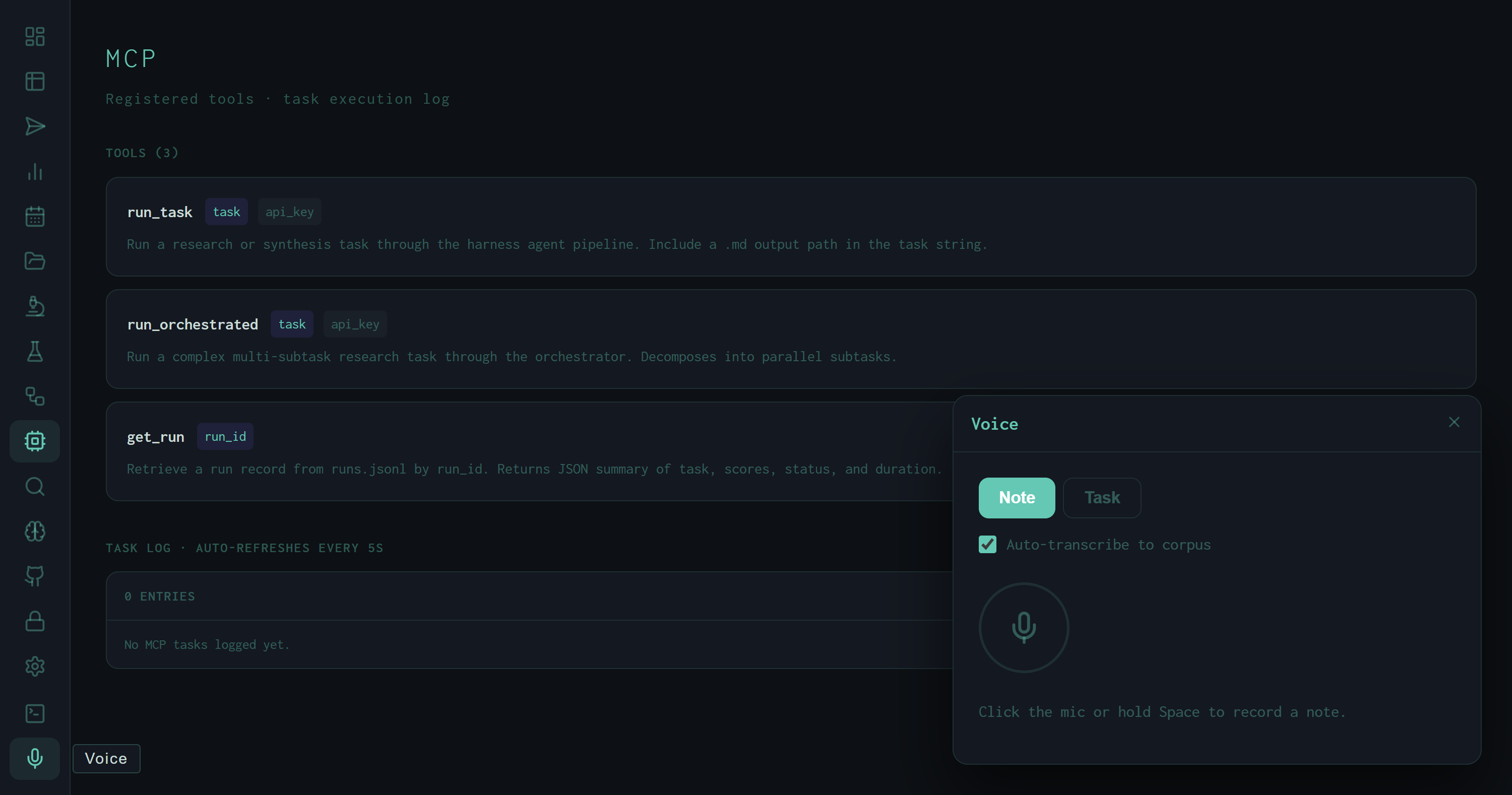
Task: Click the run_task description text
Action: pos(557,244)
